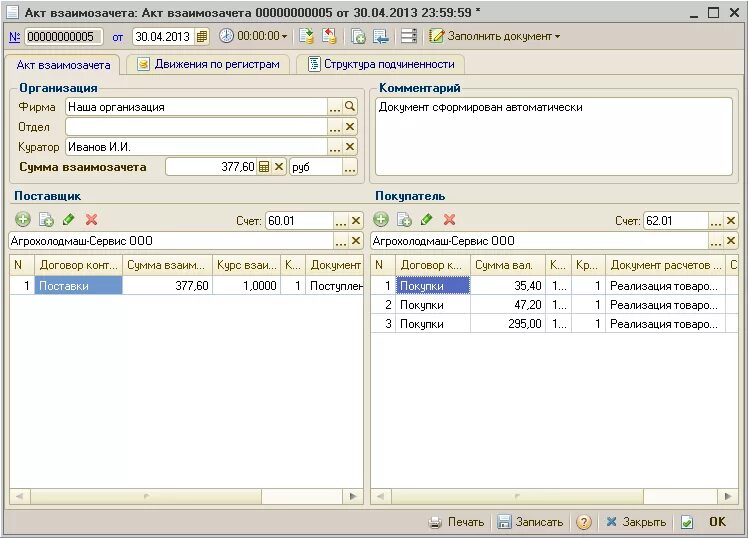This screenshot has height=538, width=748.
Task: Click the toolbar icon with the blue return arrow
Action: click(381, 36)
